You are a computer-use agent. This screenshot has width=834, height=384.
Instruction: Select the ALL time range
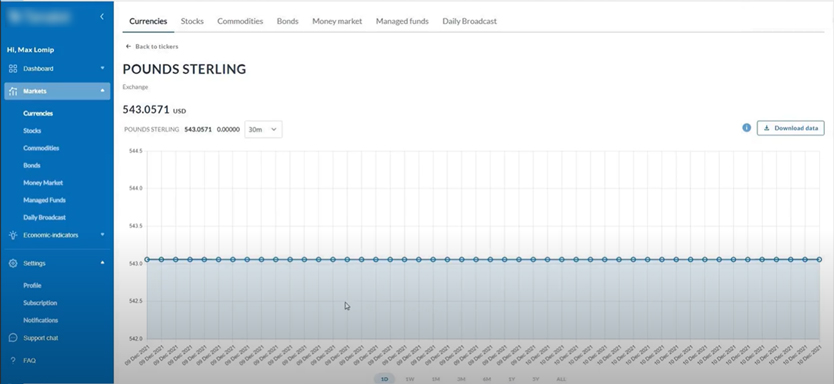561,379
